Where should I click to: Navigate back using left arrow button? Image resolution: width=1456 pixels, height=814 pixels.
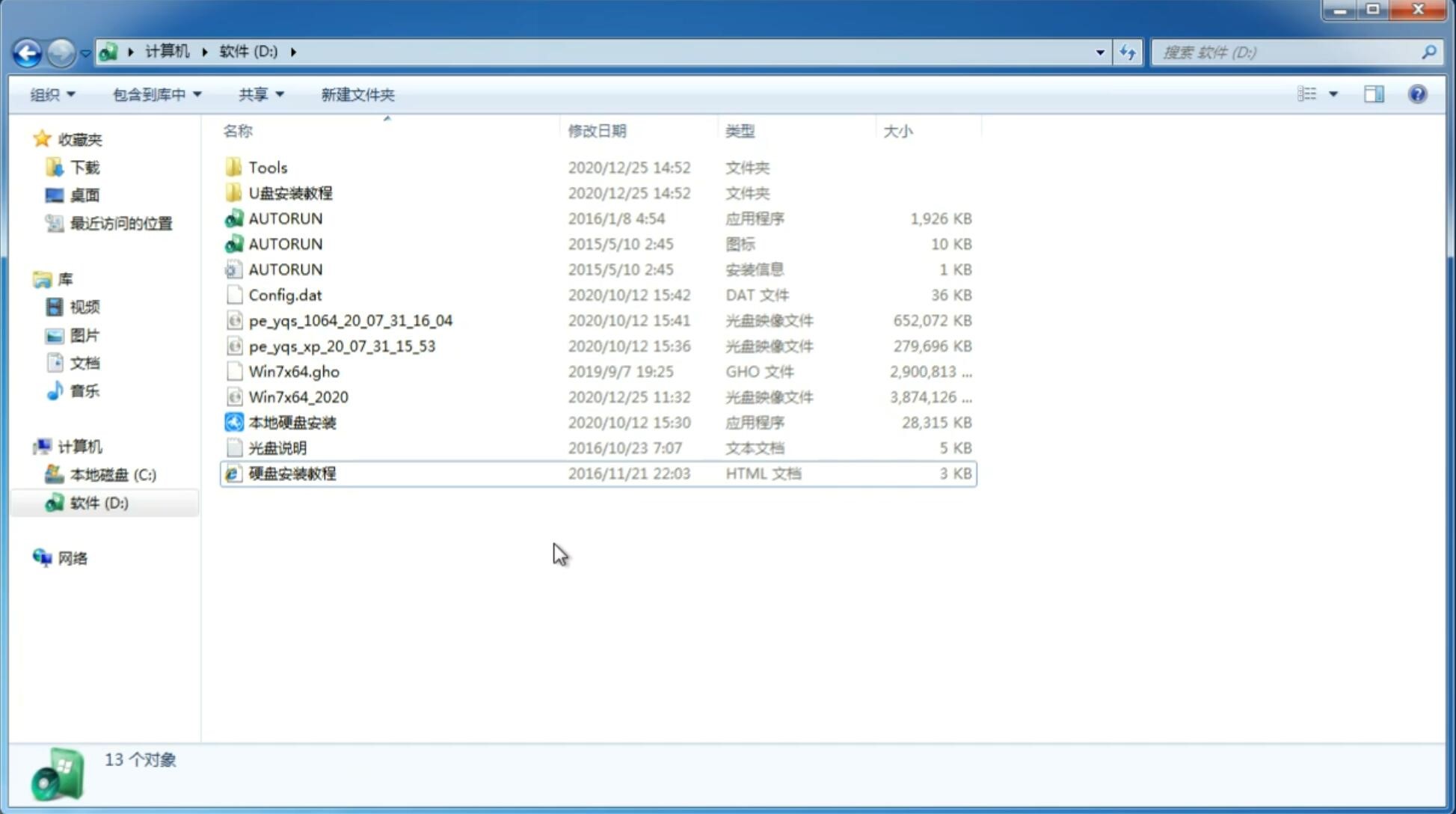pyautogui.click(x=27, y=51)
